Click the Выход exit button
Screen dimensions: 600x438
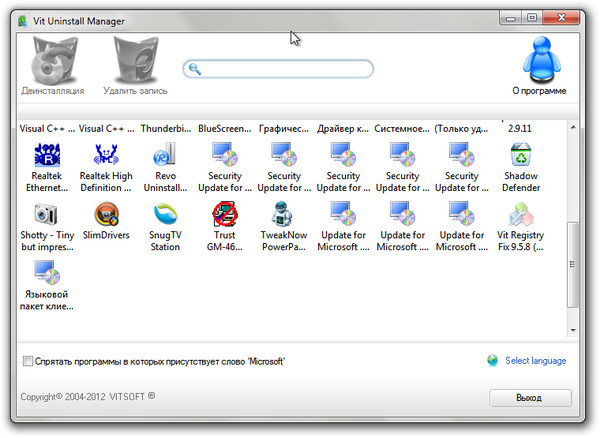[530, 398]
